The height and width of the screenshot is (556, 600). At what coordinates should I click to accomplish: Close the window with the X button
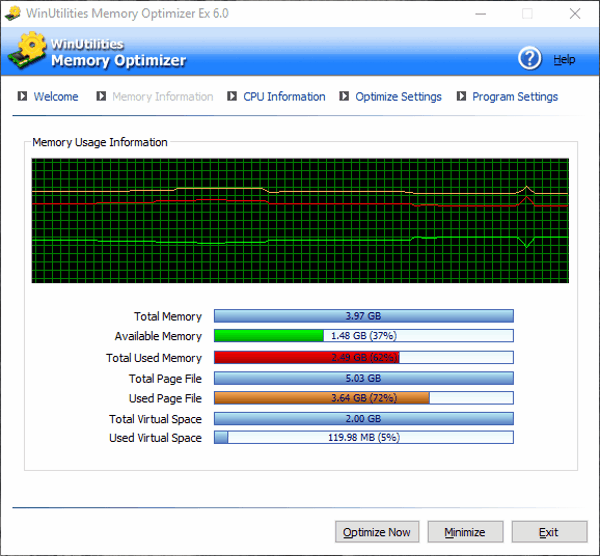[575, 14]
